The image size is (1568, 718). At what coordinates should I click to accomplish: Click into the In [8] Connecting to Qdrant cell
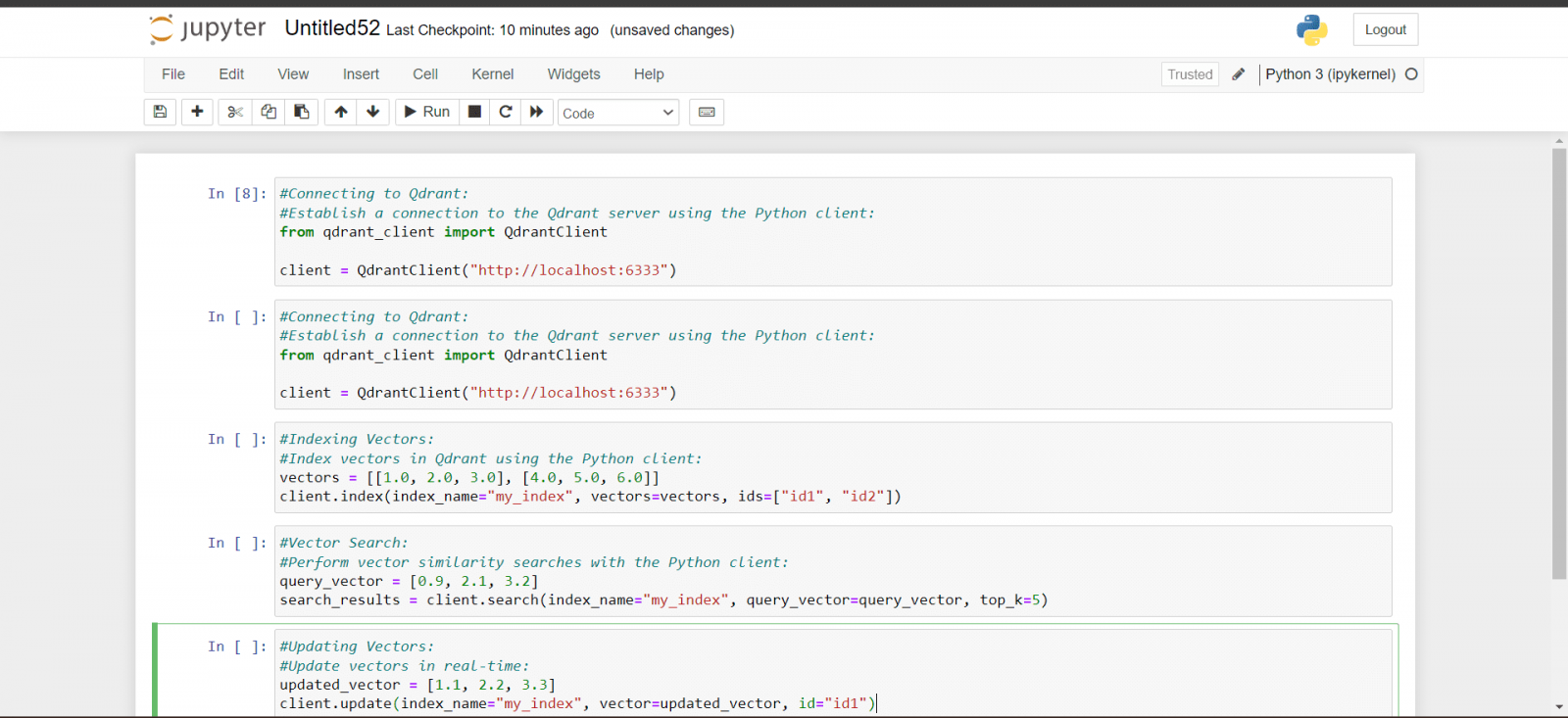pos(833,231)
